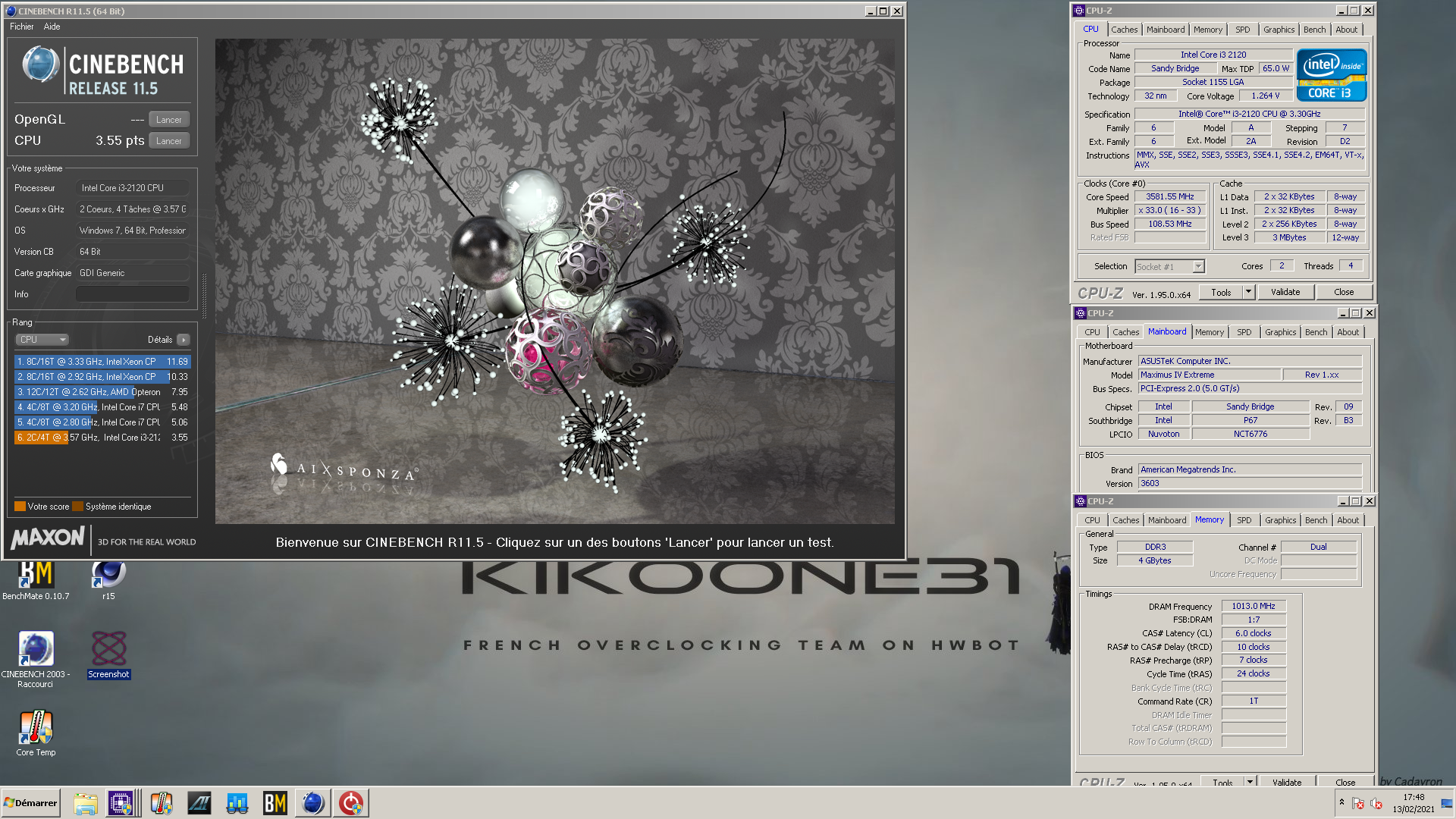The image size is (1456, 819).
Task: Select rank 3 AMD Opteron 7.95 row
Action: 102,392
